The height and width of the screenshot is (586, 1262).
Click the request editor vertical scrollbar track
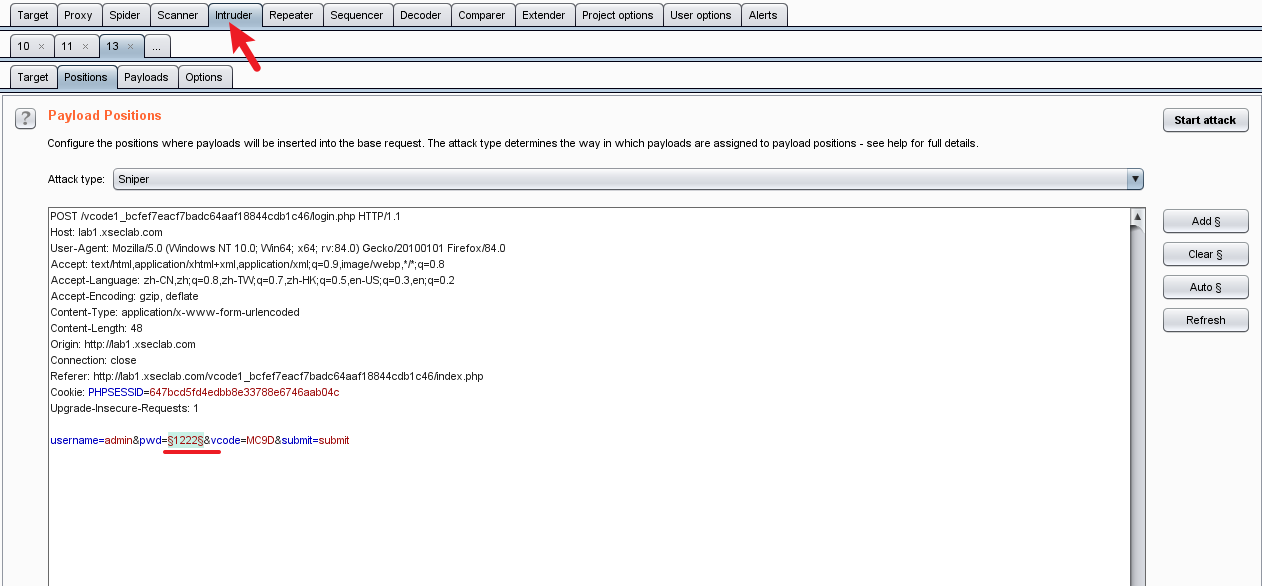point(1137,405)
